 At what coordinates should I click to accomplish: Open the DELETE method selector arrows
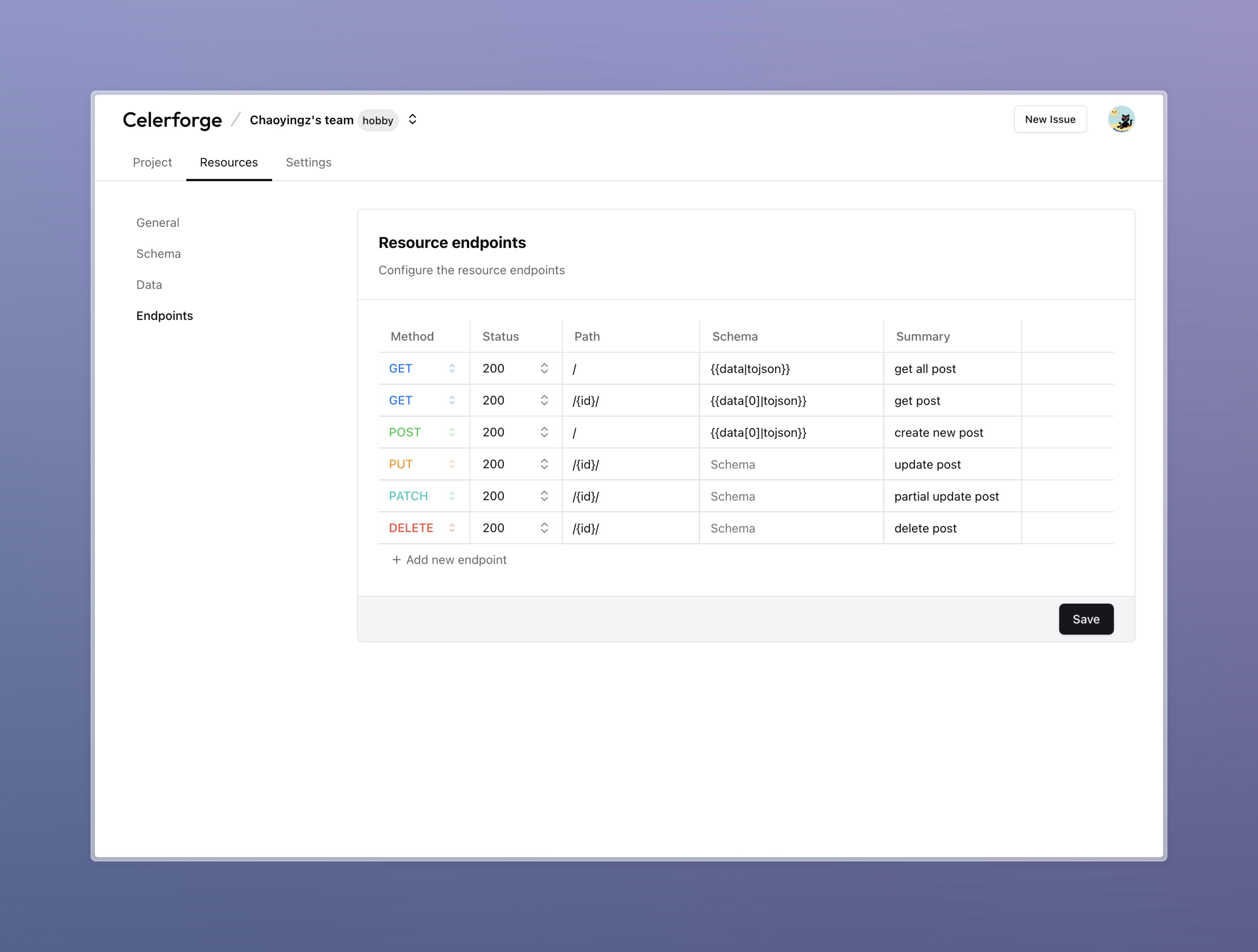point(452,528)
